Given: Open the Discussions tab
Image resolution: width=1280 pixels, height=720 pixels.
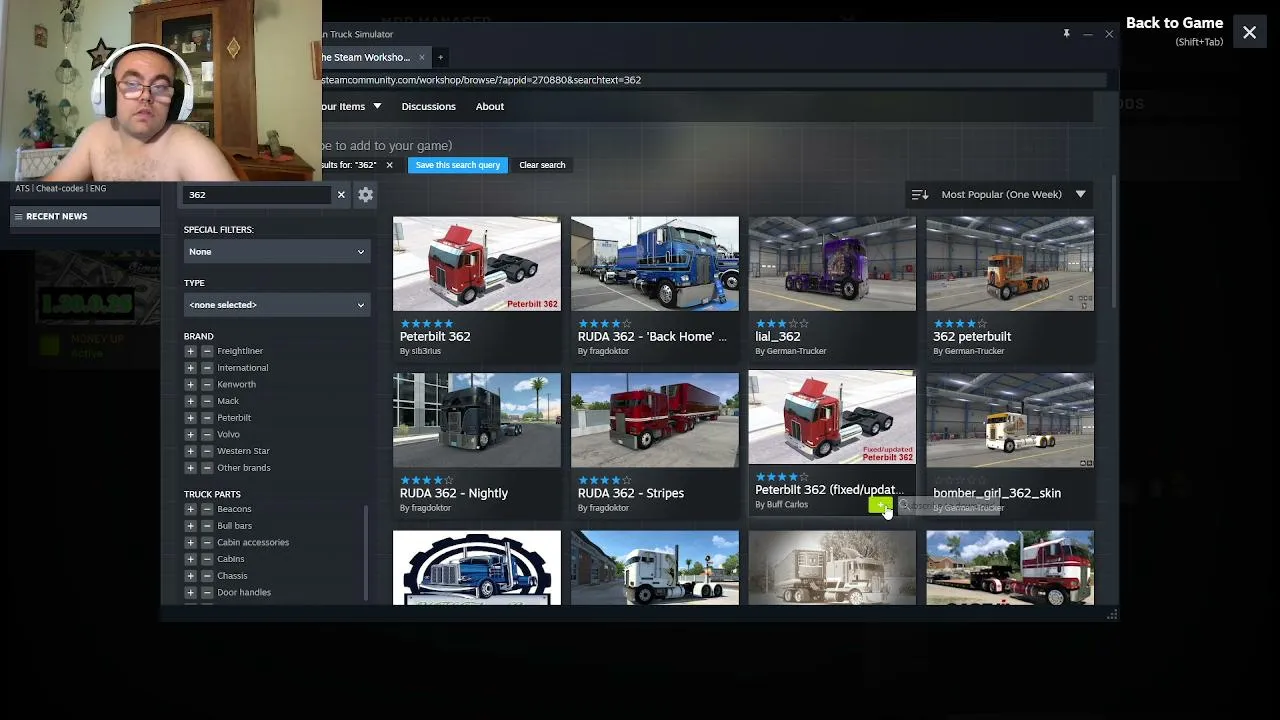Looking at the screenshot, I should (x=428, y=106).
